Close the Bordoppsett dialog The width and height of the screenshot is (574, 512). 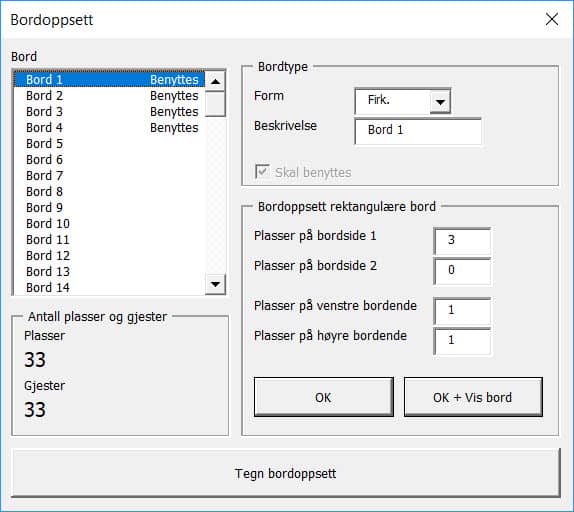click(x=552, y=19)
